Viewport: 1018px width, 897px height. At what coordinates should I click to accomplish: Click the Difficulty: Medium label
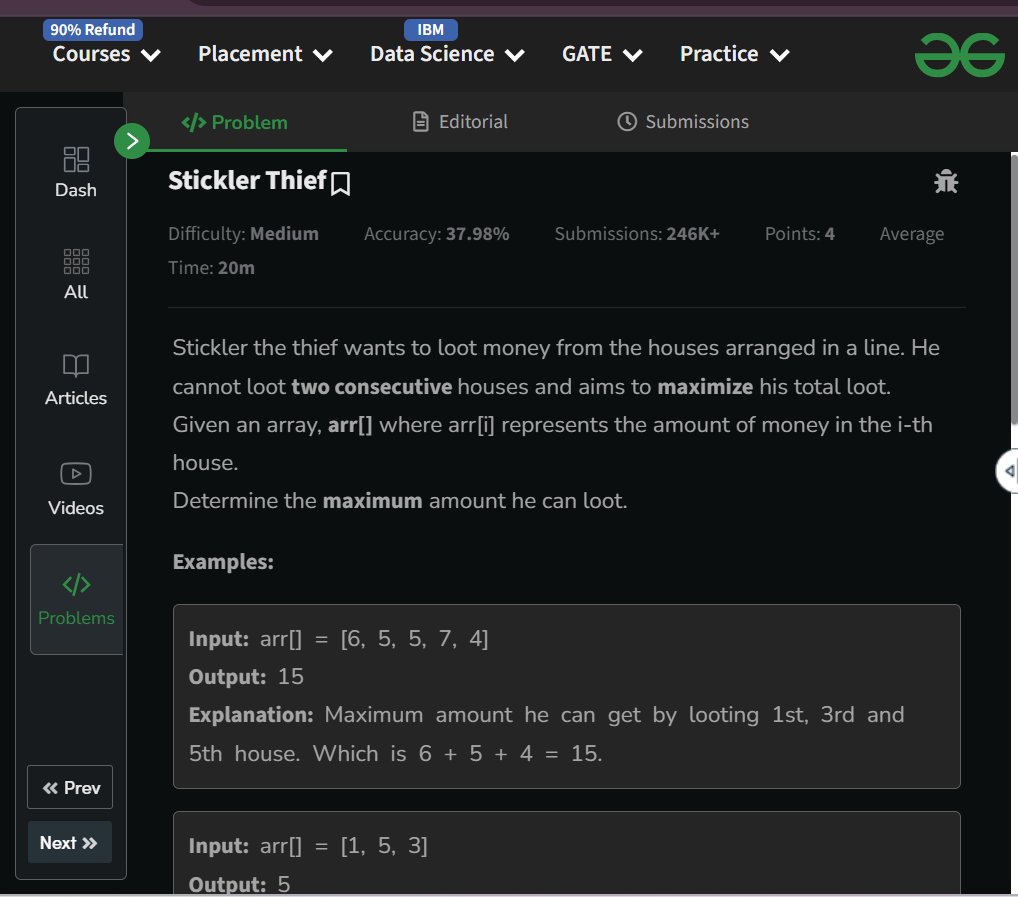pyautogui.click(x=243, y=234)
